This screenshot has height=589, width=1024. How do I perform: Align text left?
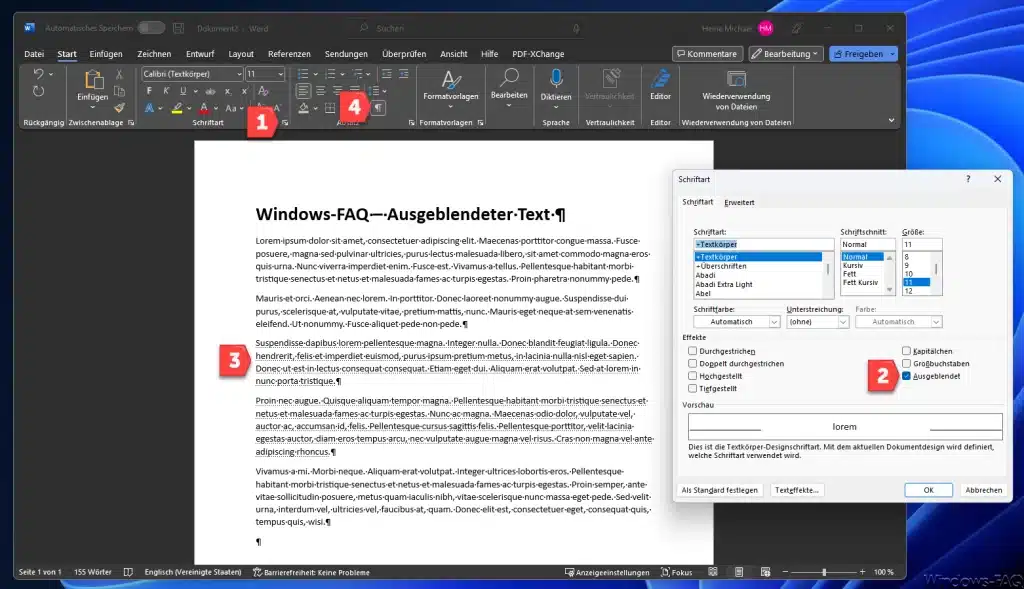click(304, 91)
